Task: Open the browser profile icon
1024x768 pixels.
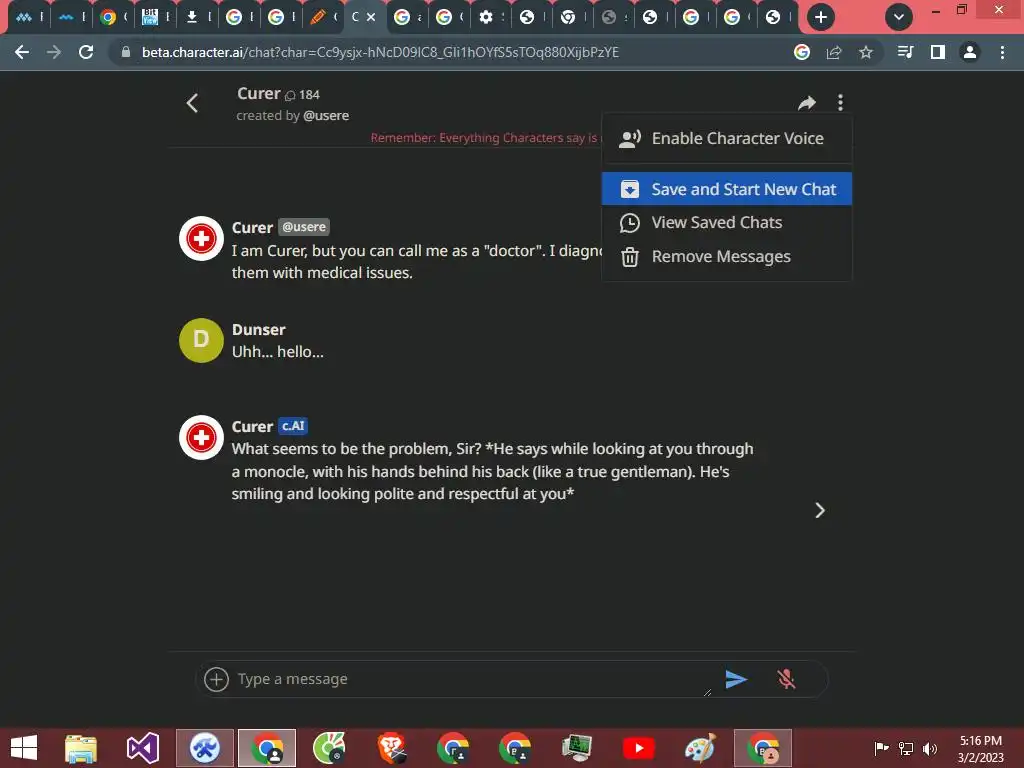Action: 970,52
